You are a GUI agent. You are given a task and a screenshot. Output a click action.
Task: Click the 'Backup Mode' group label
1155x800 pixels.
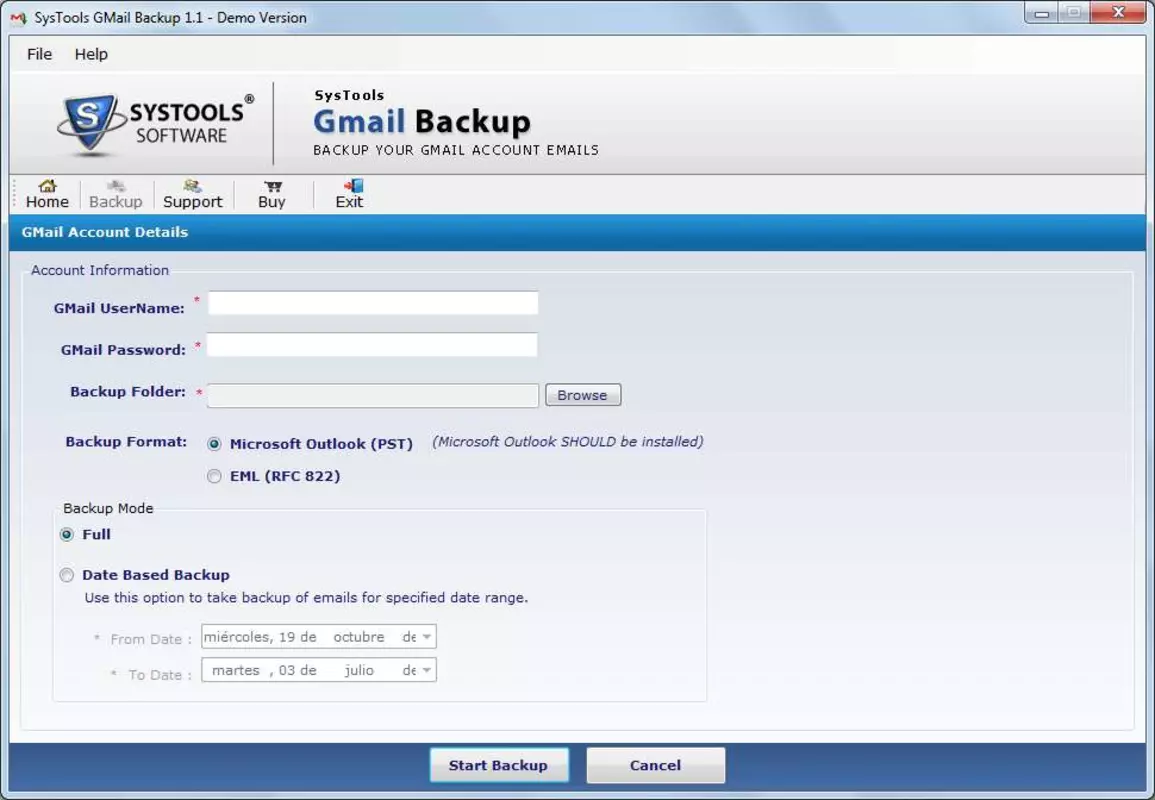[x=108, y=508]
